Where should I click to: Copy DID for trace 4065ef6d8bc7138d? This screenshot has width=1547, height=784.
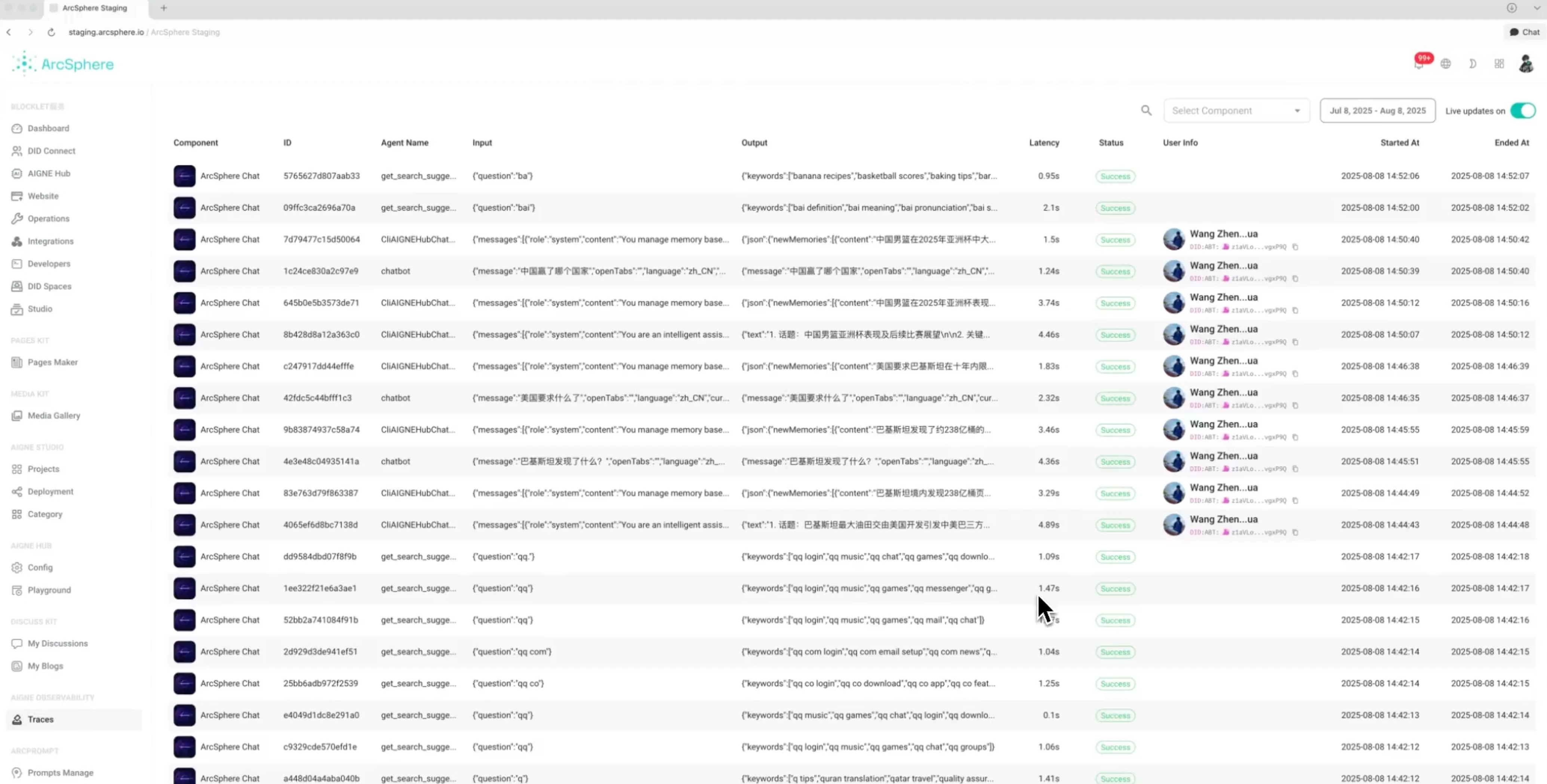[x=1295, y=533]
